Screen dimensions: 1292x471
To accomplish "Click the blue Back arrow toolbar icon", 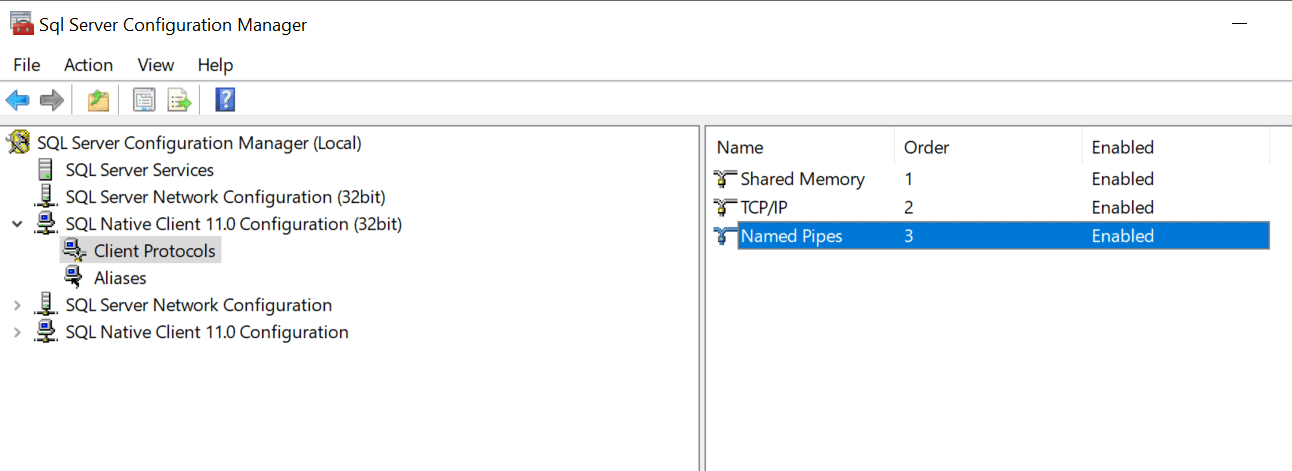I will coord(17,100).
